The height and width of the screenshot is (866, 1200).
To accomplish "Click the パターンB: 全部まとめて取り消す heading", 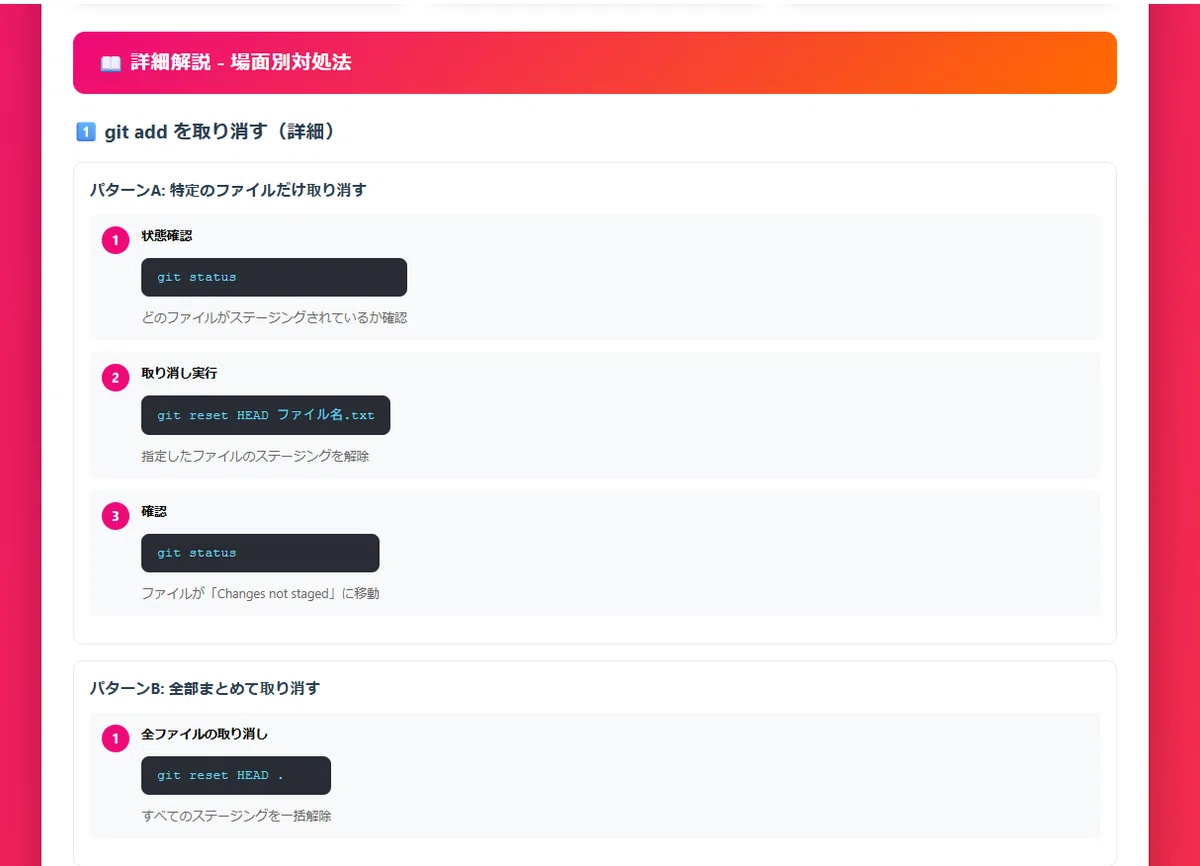I will click(205, 688).
